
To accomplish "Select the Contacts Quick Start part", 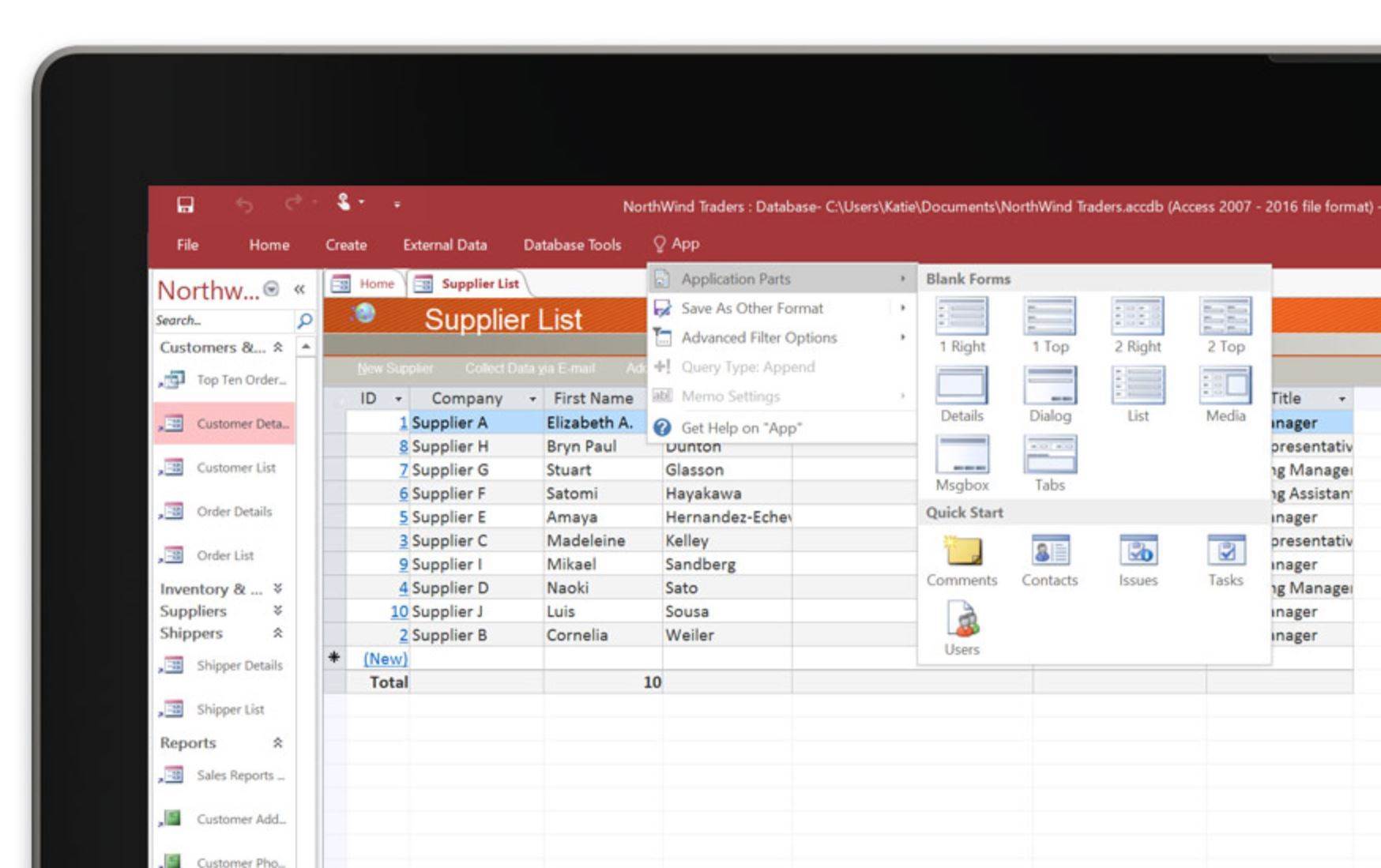I will tap(1050, 559).
